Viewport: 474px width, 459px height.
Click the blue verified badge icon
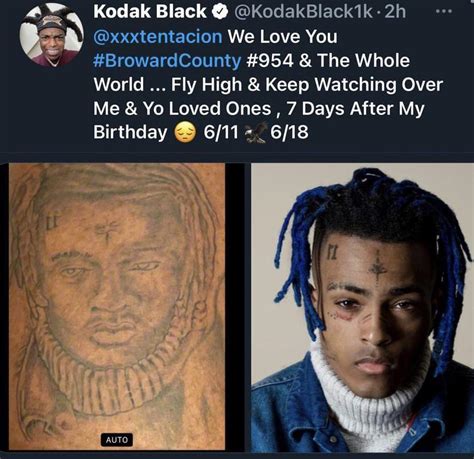(x=220, y=12)
